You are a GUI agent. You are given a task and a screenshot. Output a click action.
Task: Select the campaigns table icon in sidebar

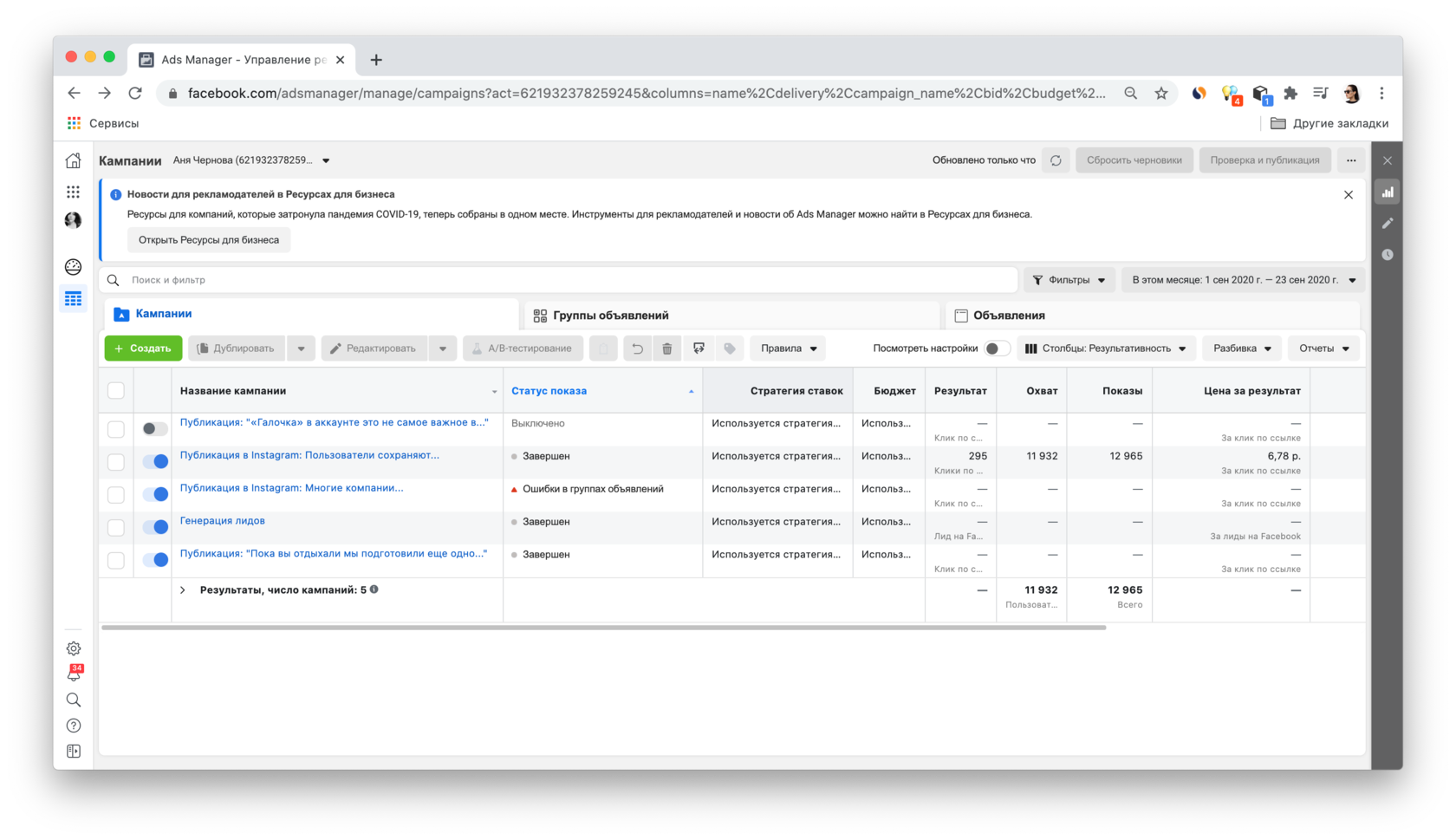point(74,298)
